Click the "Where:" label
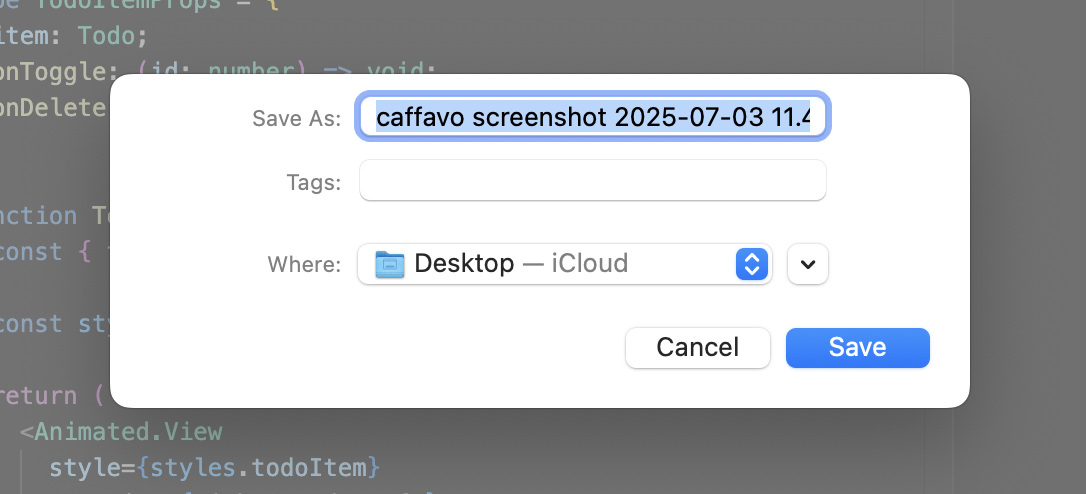 304,265
